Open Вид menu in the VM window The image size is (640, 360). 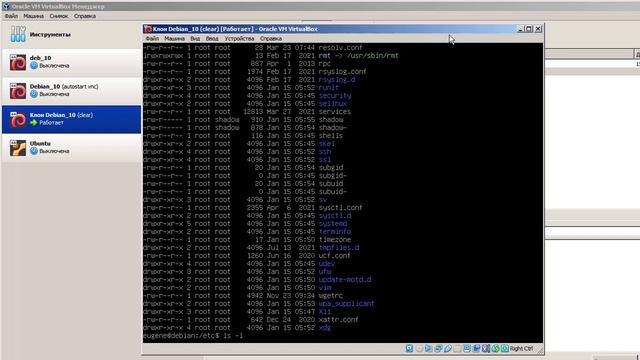(195, 39)
